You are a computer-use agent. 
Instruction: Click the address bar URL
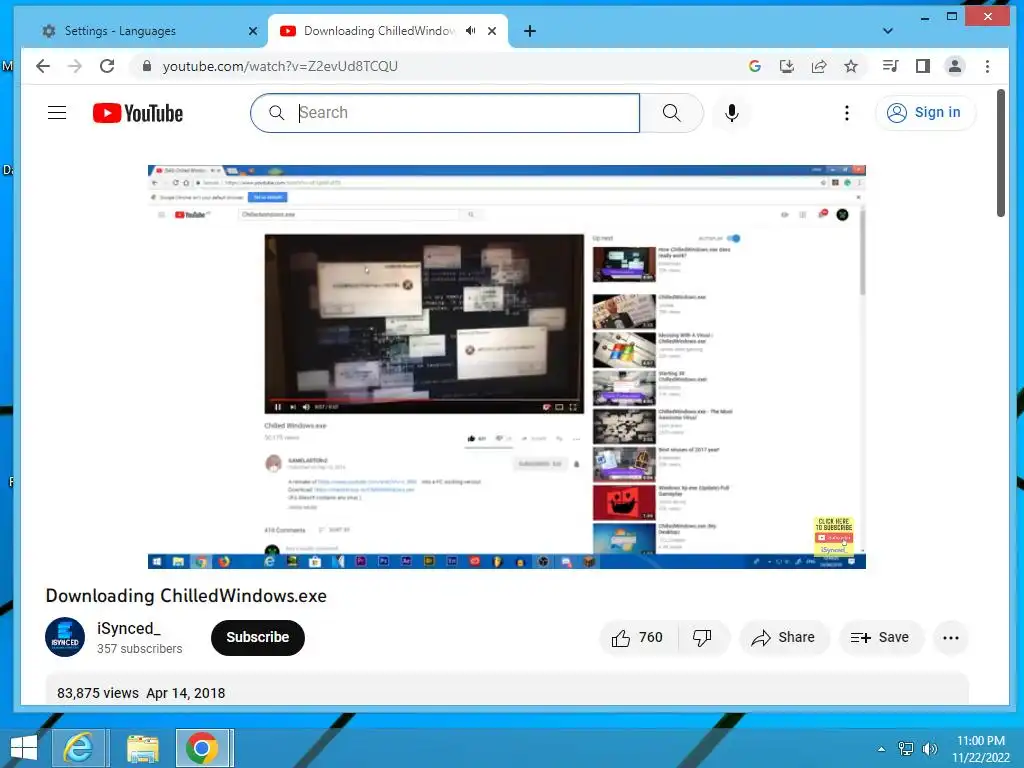tap(280, 66)
